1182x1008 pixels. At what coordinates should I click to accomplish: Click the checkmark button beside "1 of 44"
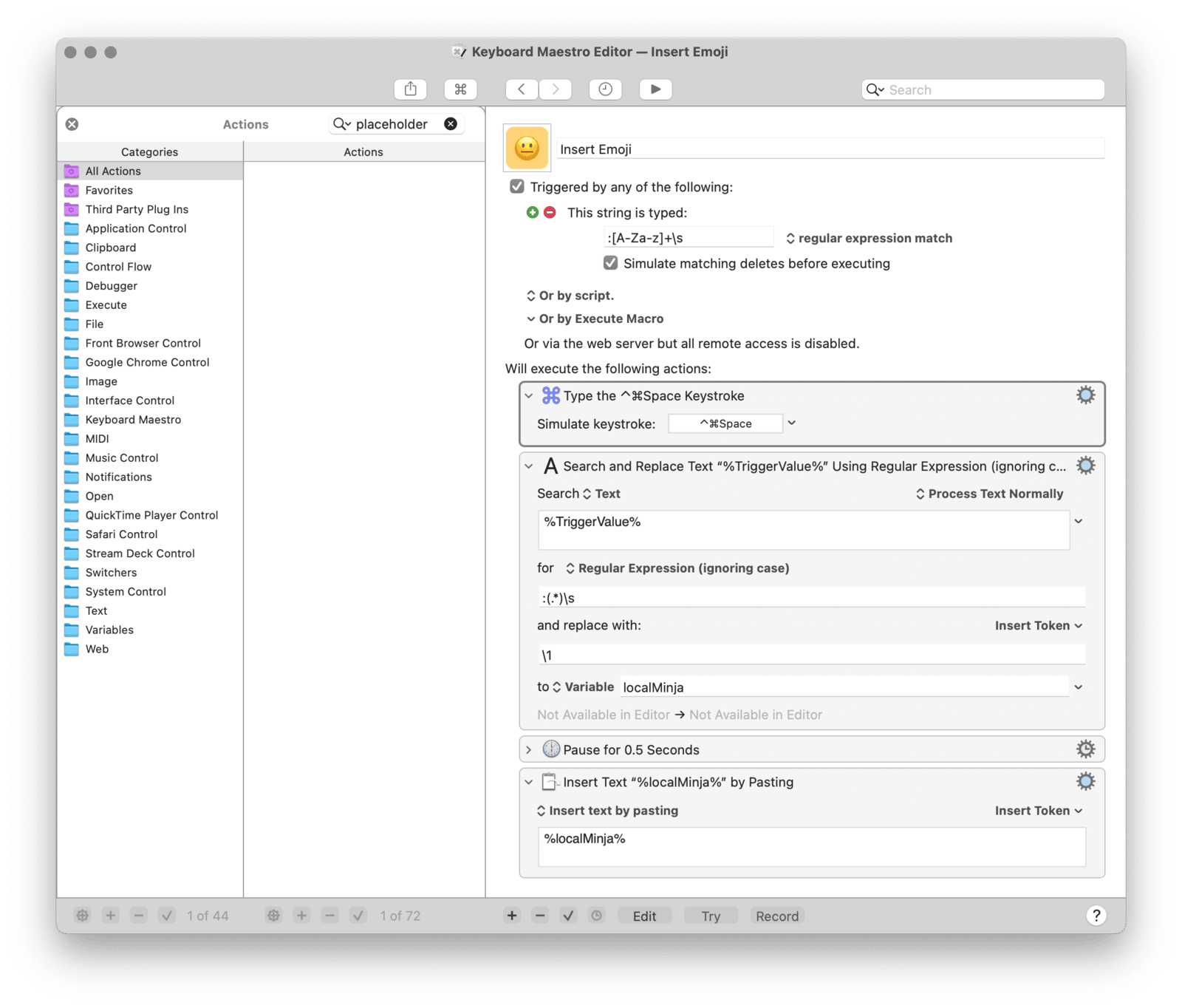tap(167, 916)
